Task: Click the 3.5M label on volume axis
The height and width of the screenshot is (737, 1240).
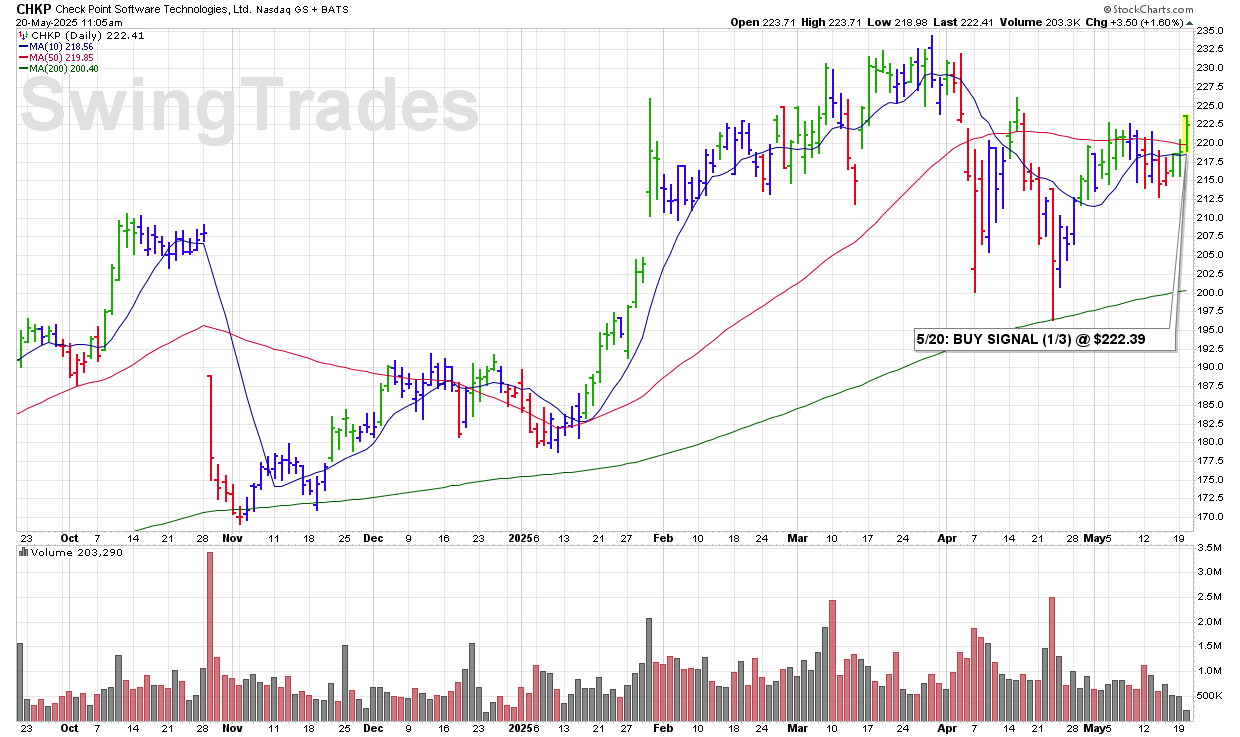Action: coord(1210,549)
